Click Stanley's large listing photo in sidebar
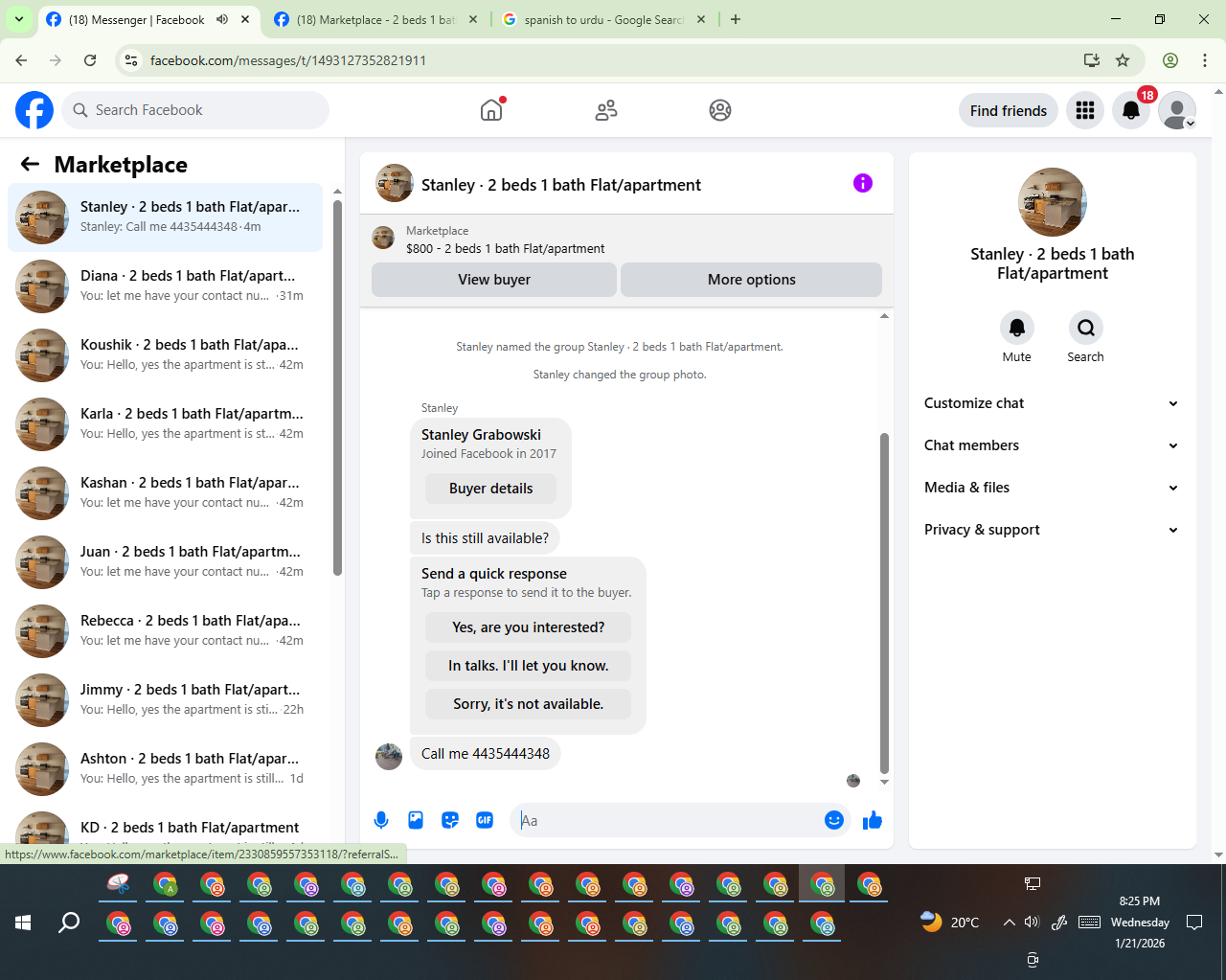1226x980 pixels. tap(1053, 202)
